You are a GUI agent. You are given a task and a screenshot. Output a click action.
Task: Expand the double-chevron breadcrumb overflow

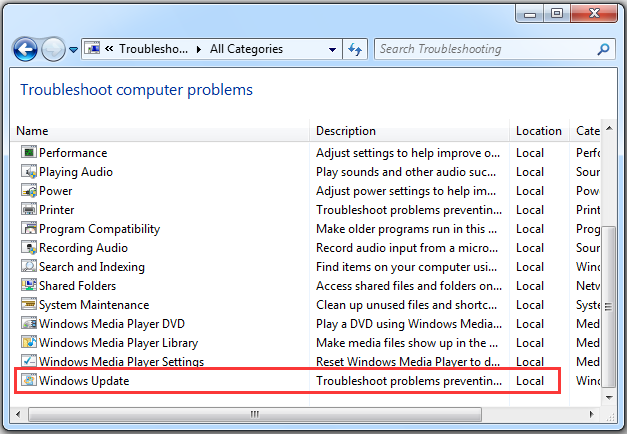pos(109,49)
